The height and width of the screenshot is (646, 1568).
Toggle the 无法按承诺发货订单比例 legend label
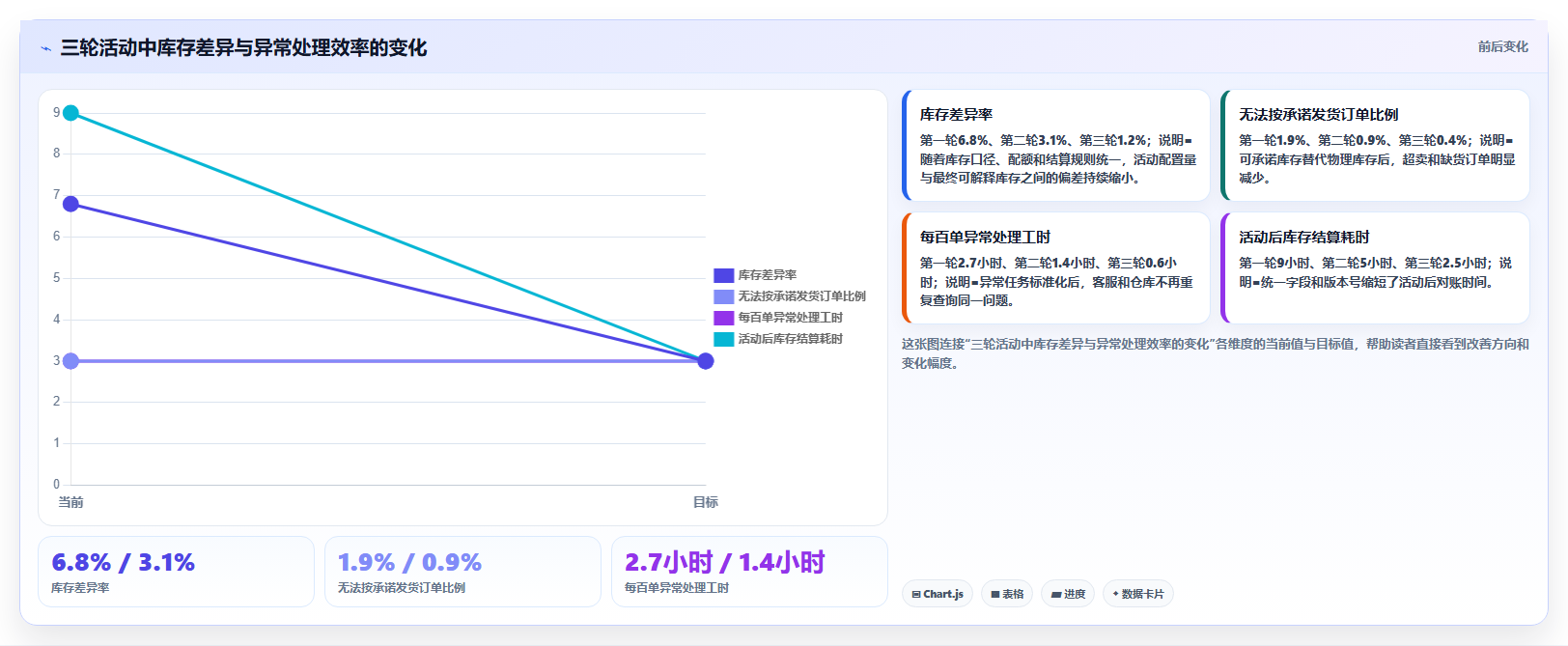point(802,296)
